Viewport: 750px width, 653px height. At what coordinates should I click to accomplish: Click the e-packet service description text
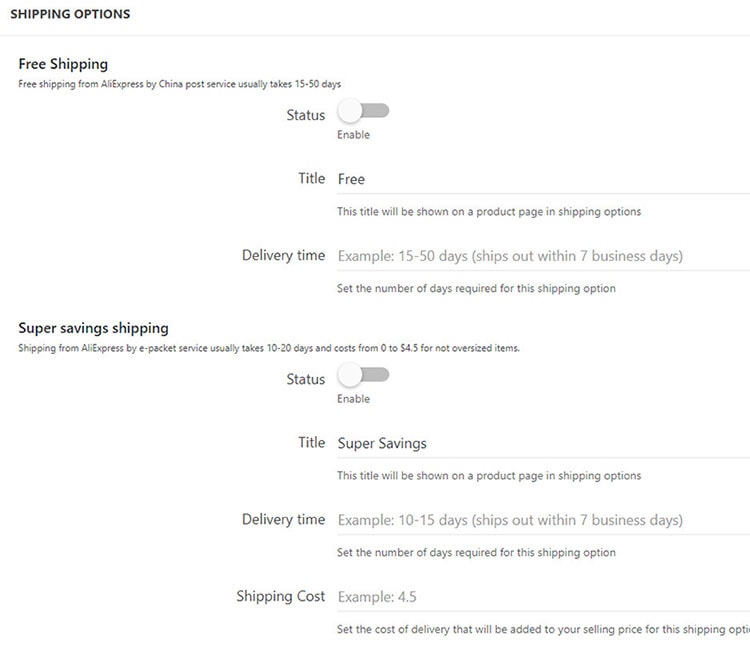coord(269,348)
